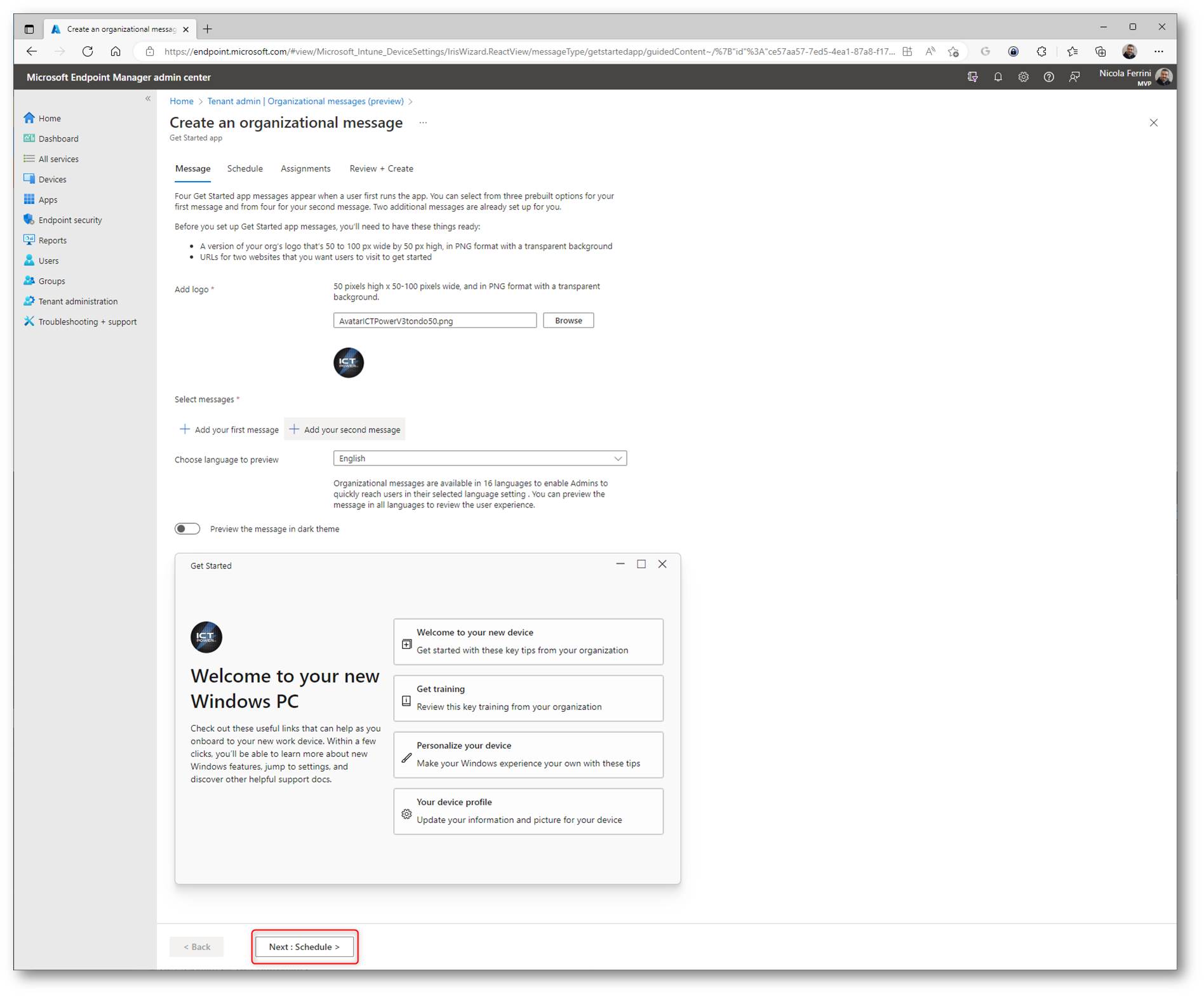Open Endpoint security in the sidebar
Screen dimensions: 1204x997
(x=62, y=220)
